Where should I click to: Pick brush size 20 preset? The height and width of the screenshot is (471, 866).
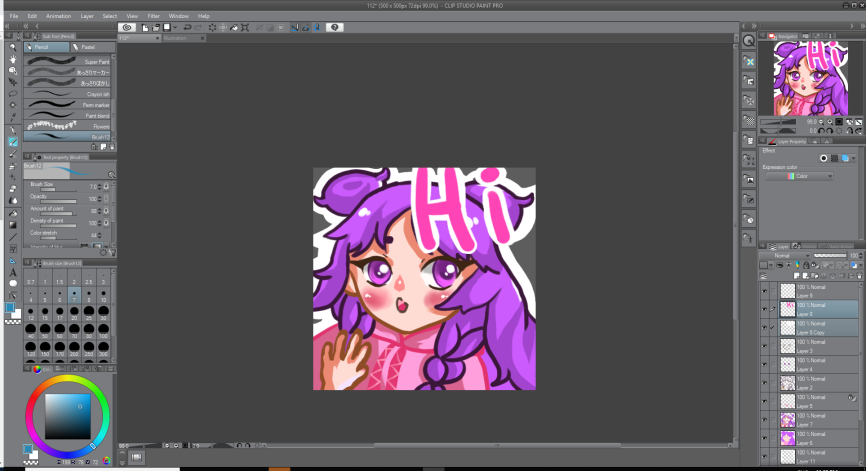74,313
